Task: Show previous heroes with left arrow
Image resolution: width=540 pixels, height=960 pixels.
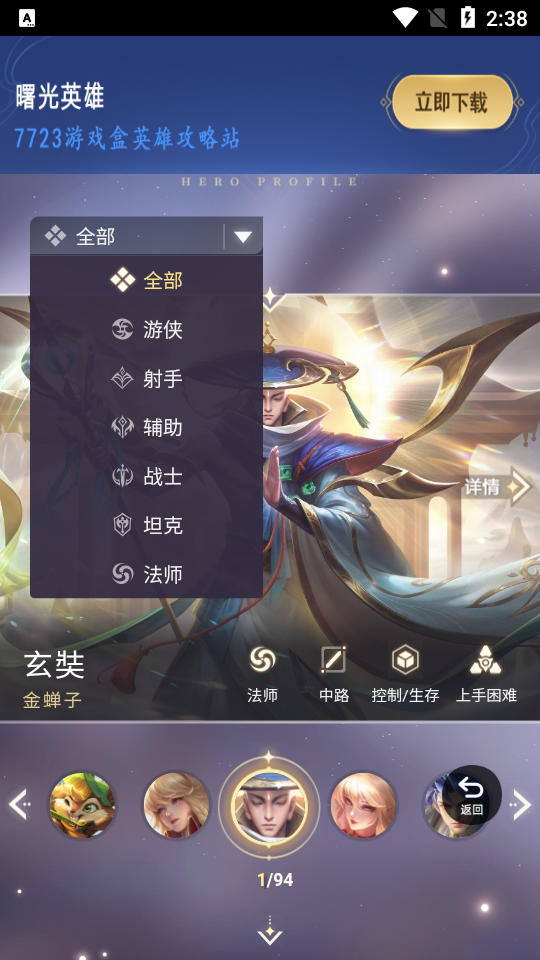Action: tap(20, 804)
